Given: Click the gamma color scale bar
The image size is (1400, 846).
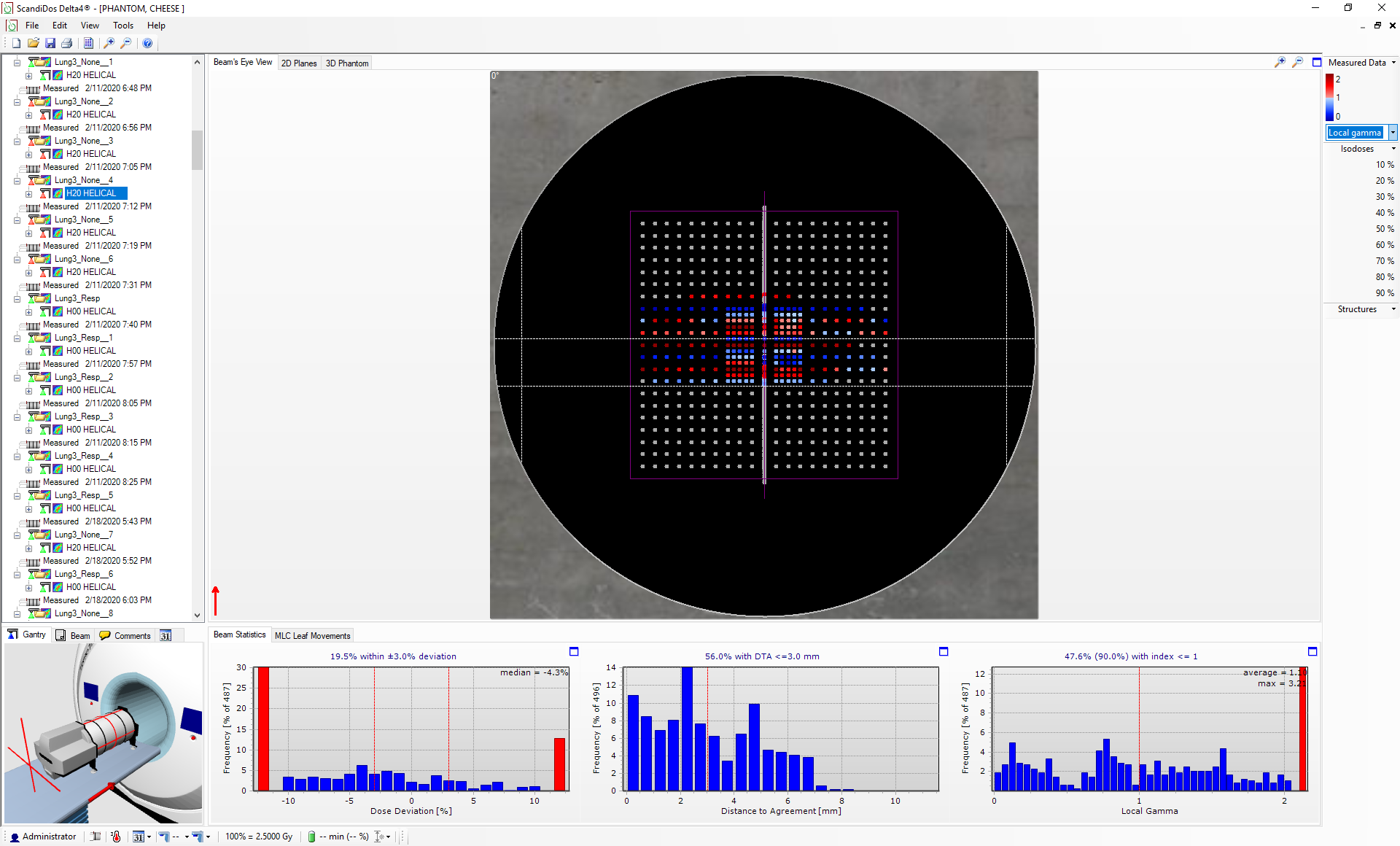Looking at the screenshot, I should pos(1329,97).
